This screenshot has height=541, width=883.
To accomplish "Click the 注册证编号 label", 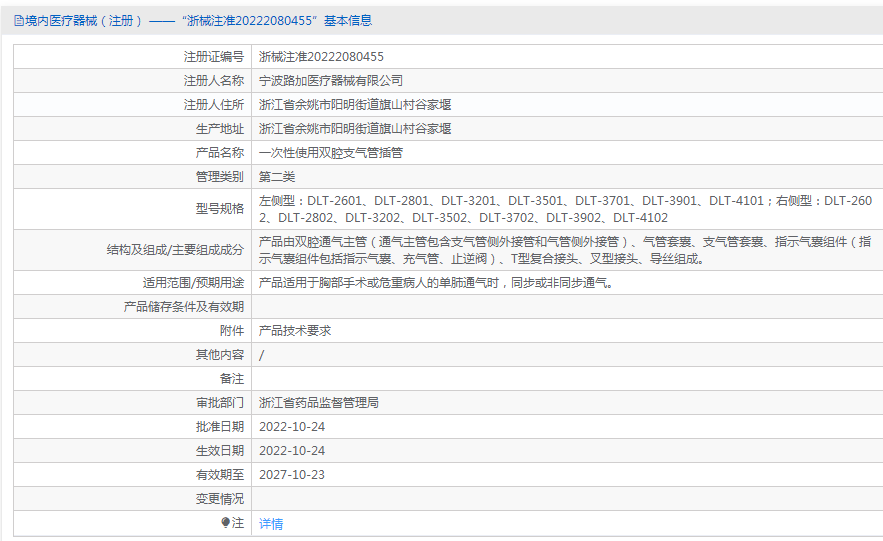I will (x=213, y=57).
